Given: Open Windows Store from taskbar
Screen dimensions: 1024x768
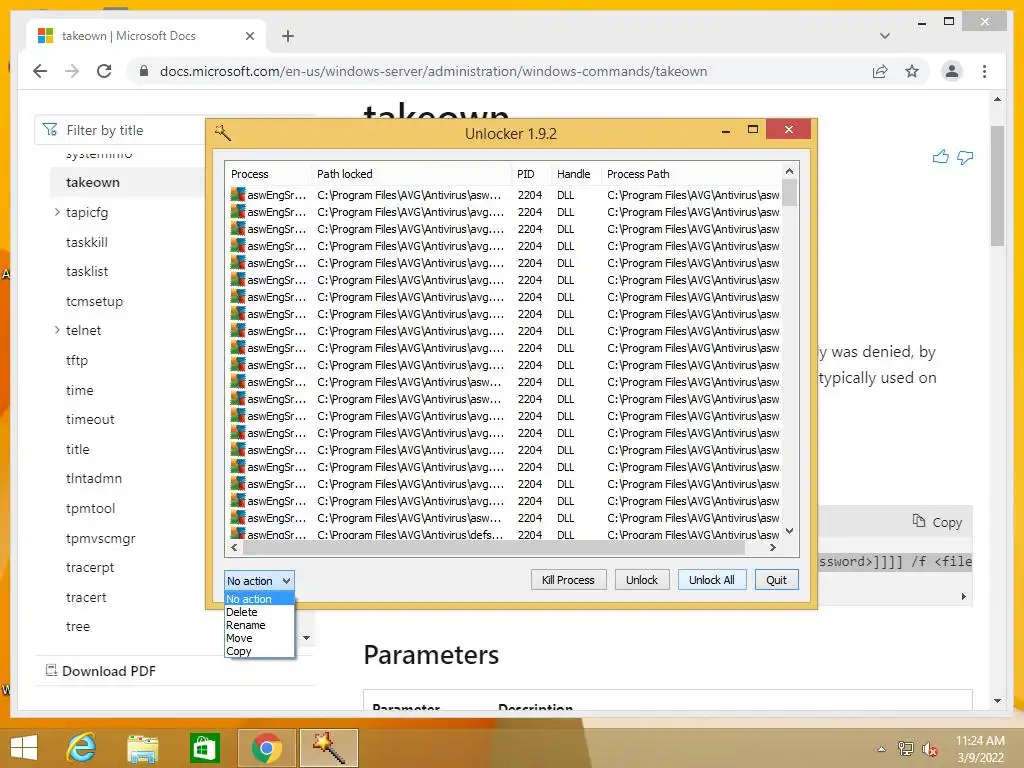Looking at the screenshot, I should point(204,748).
